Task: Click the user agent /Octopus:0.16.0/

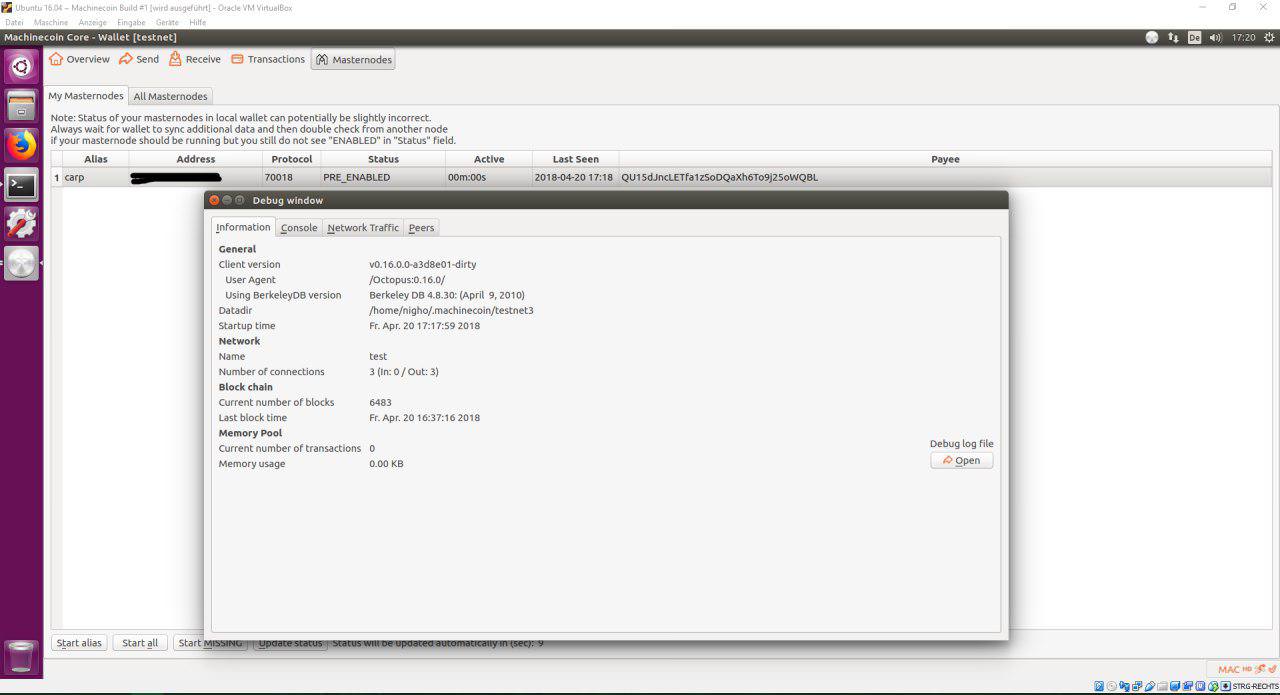Action: [407, 280]
